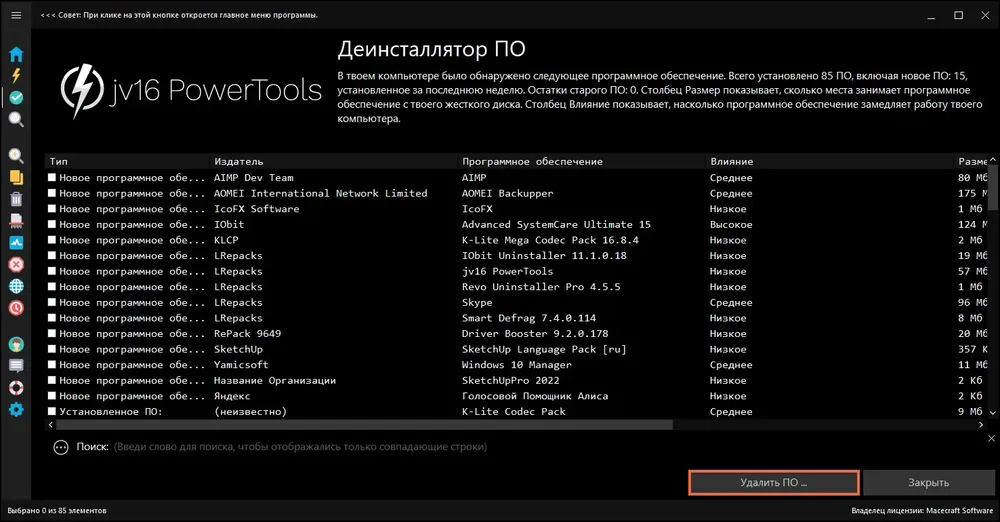
Task: Click the AIMP Dev Team publisher cell
Action: pyautogui.click(x=254, y=177)
